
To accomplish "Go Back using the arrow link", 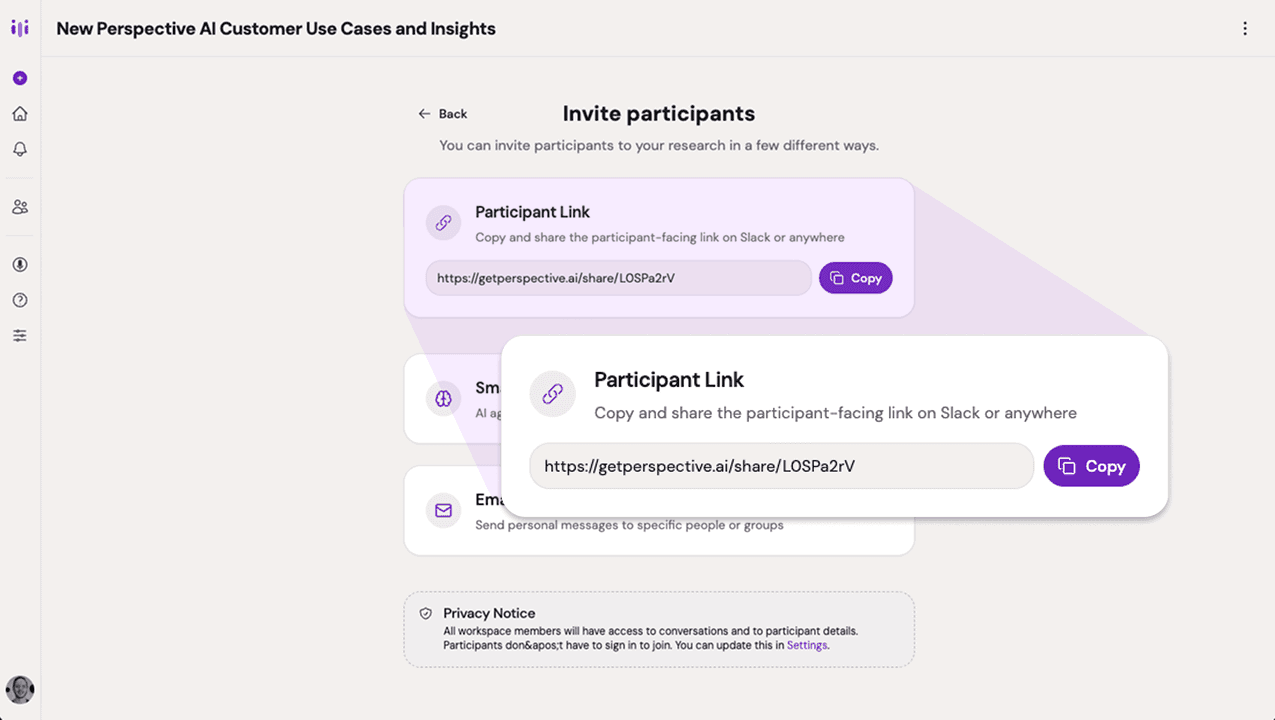I will (x=442, y=113).
